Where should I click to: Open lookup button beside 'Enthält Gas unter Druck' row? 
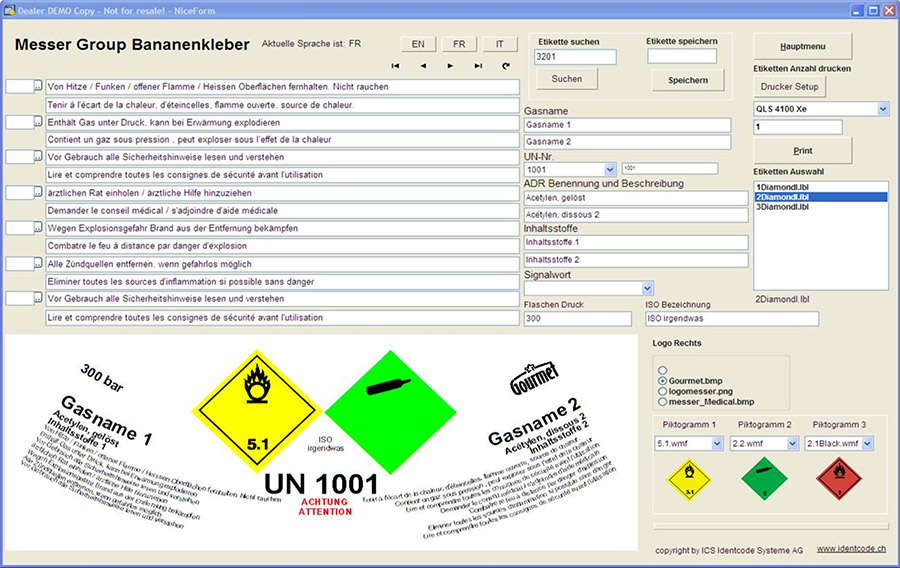pos(38,122)
